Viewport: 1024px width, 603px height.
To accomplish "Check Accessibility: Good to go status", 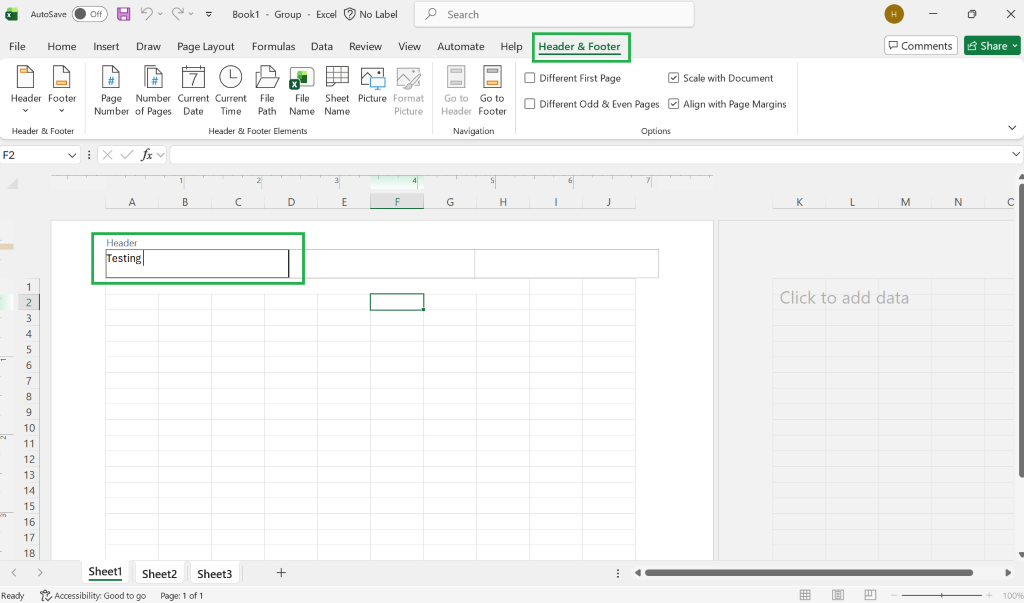I will (93, 596).
